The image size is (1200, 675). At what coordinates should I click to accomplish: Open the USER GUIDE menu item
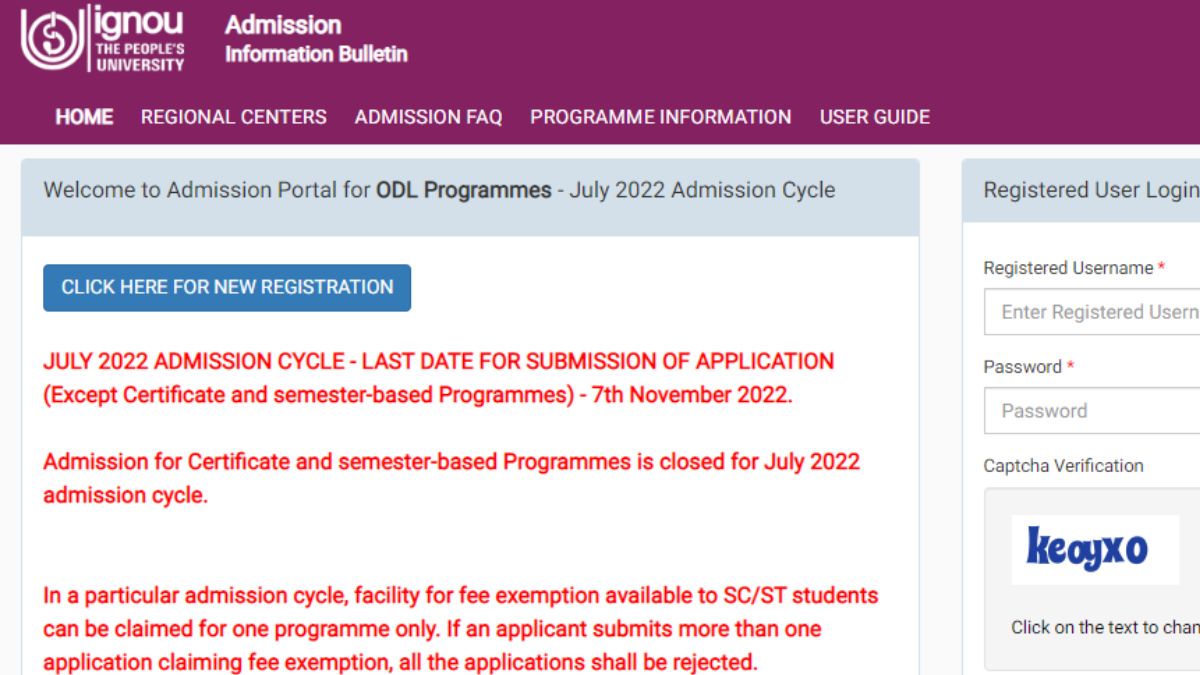(874, 117)
